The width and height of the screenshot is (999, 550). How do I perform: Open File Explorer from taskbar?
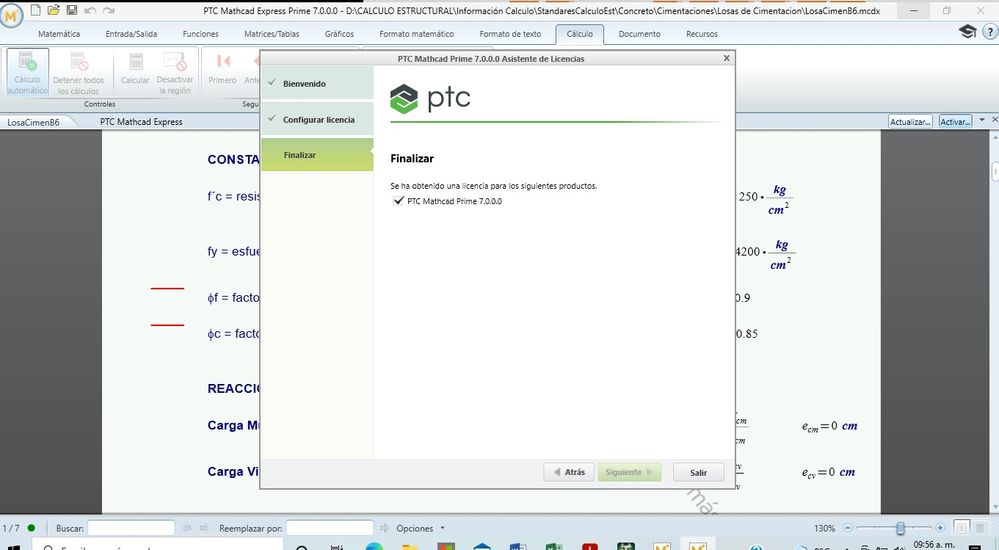tap(410, 547)
